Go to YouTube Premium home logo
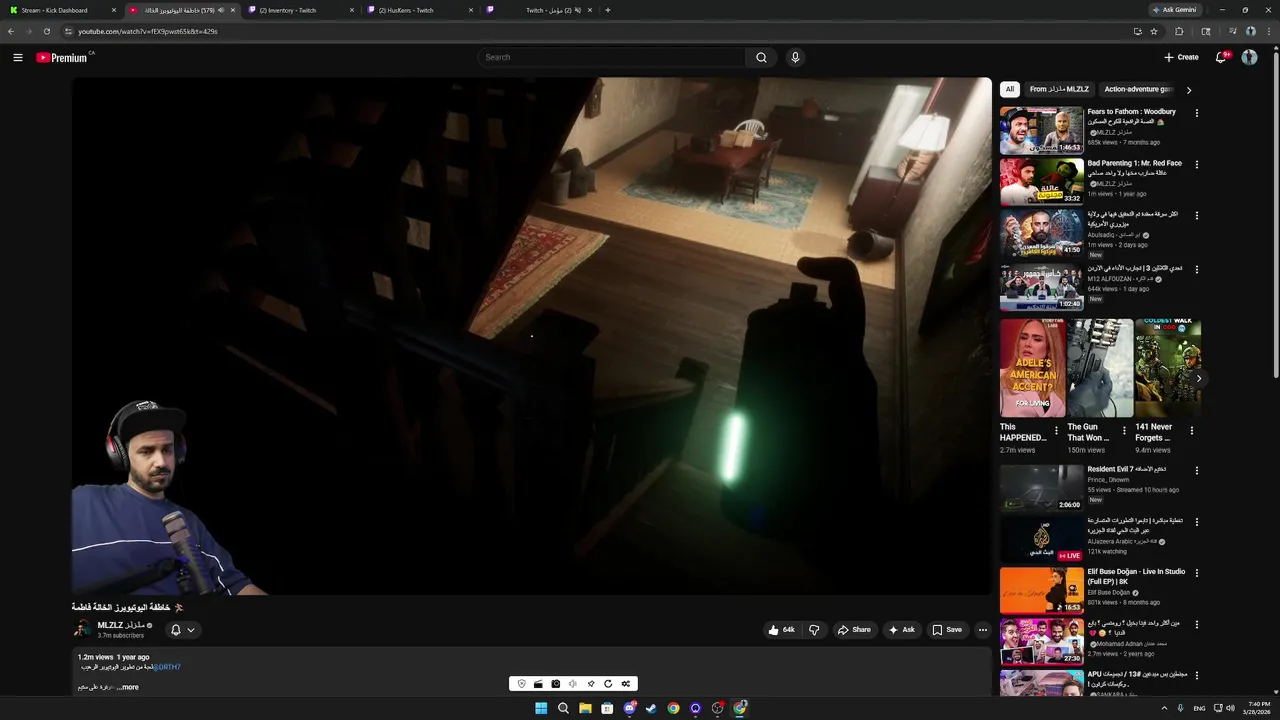The width and height of the screenshot is (1280, 720). 62,58
